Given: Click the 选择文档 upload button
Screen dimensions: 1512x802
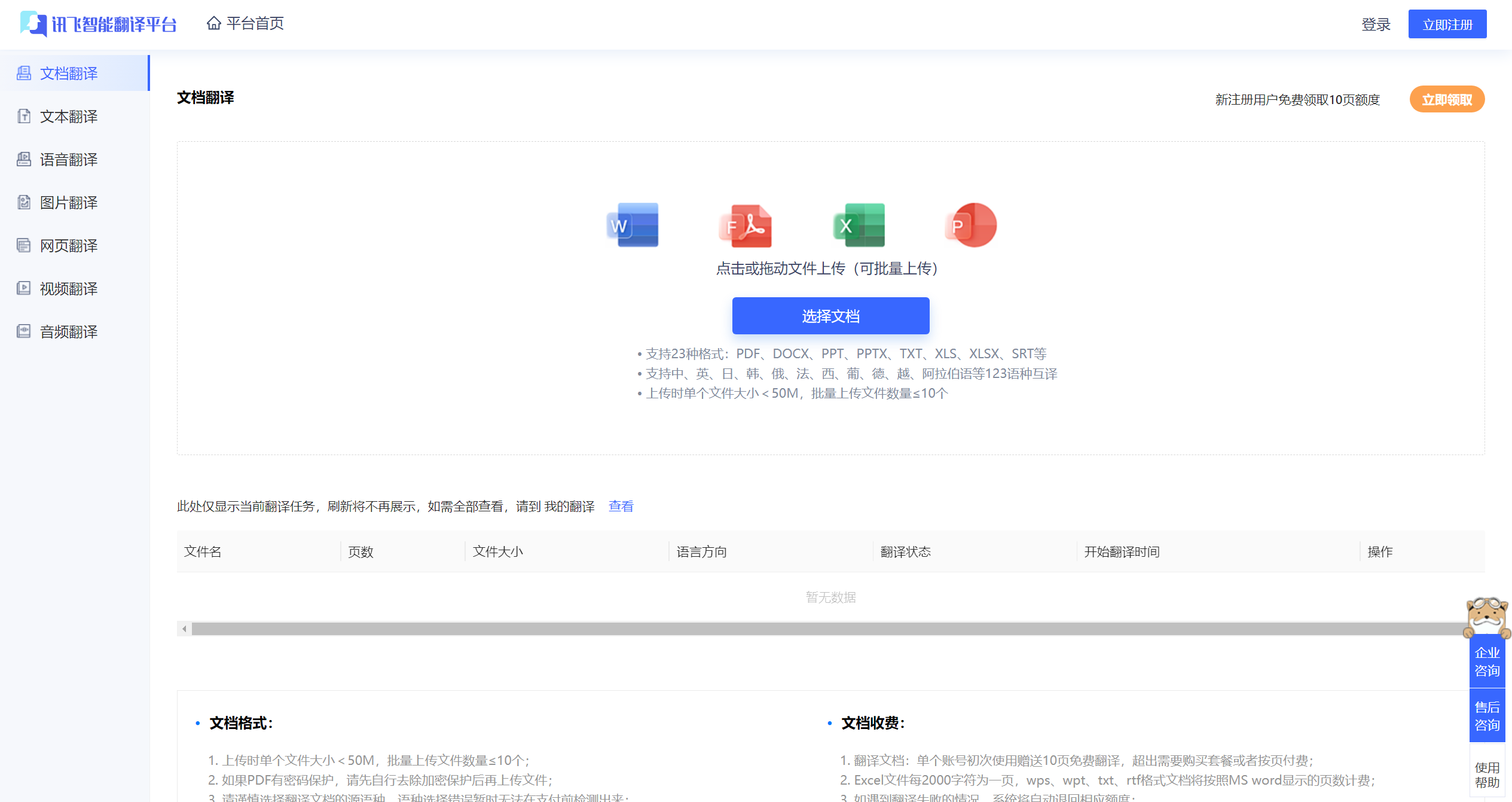Looking at the screenshot, I should pos(830,316).
